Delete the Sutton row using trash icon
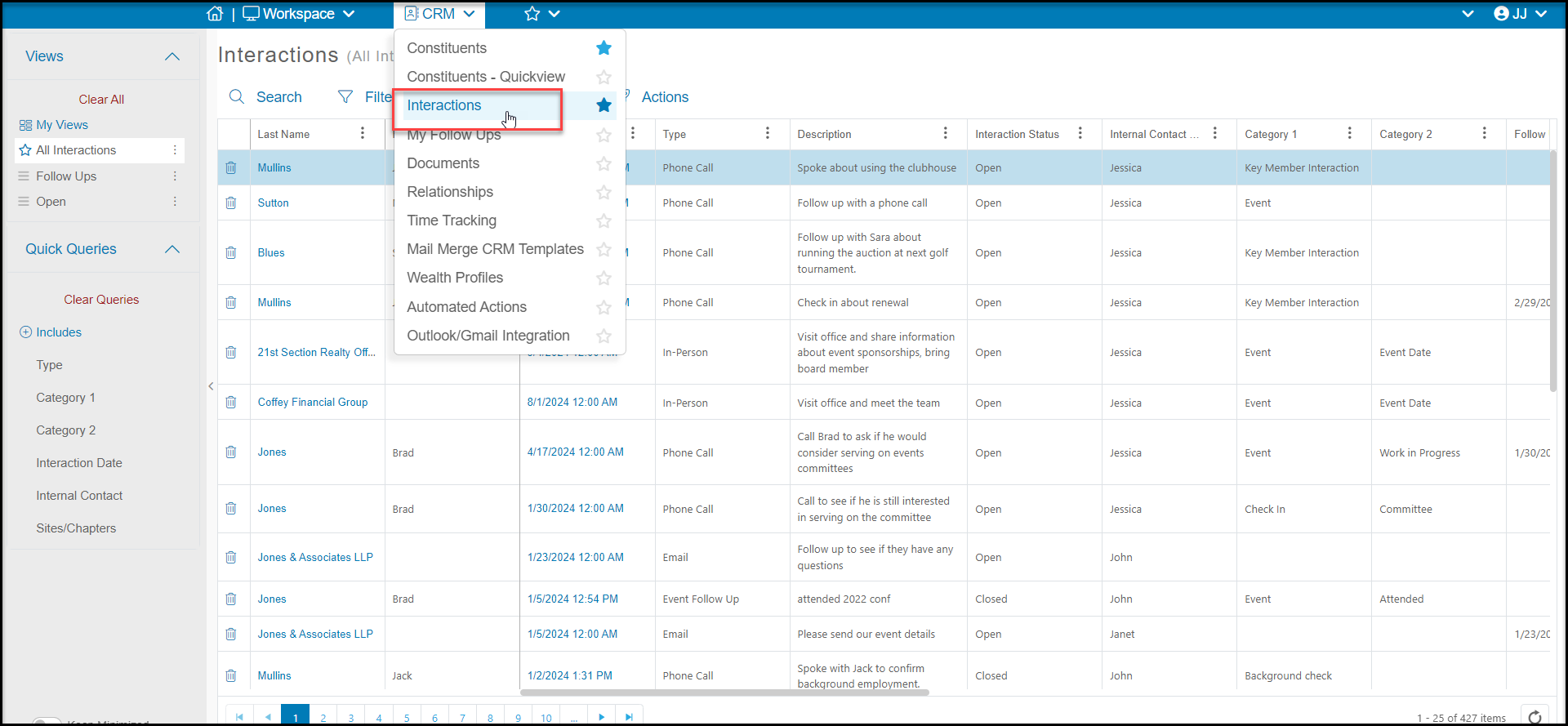The width and height of the screenshot is (1568, 726). click(231, 203)
